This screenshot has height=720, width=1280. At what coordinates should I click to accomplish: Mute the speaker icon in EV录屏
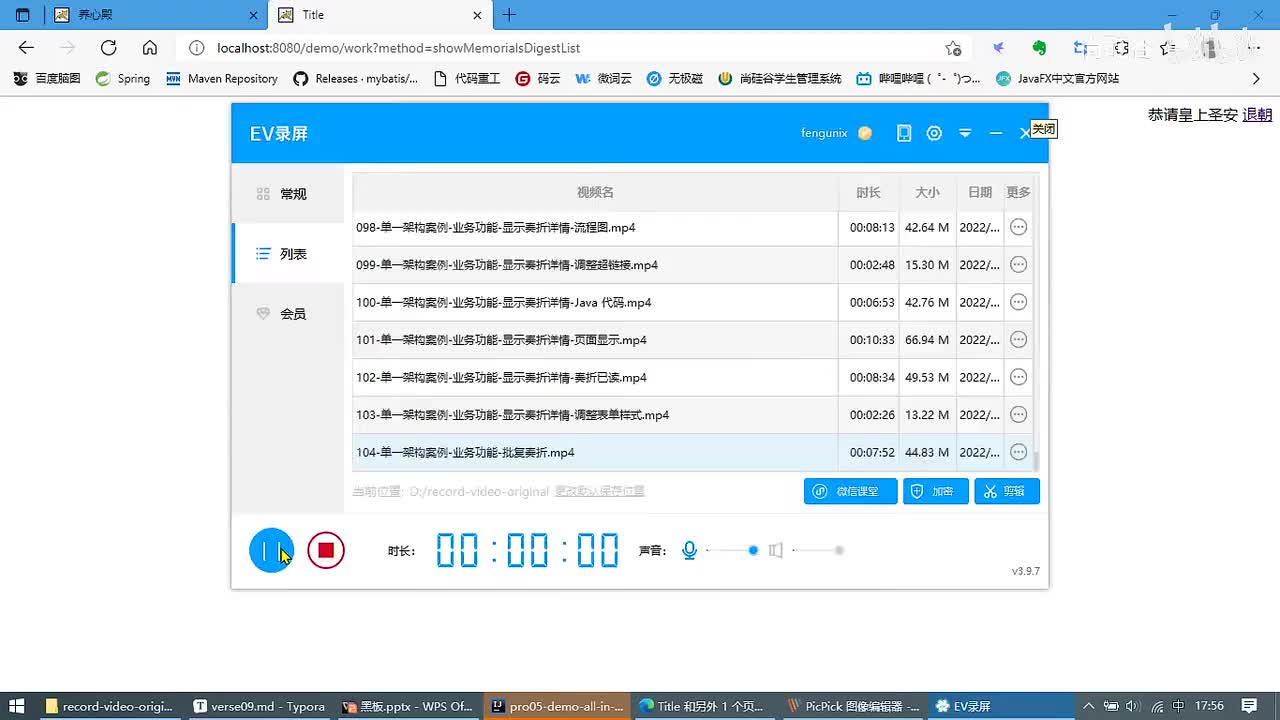coord(775,550)
